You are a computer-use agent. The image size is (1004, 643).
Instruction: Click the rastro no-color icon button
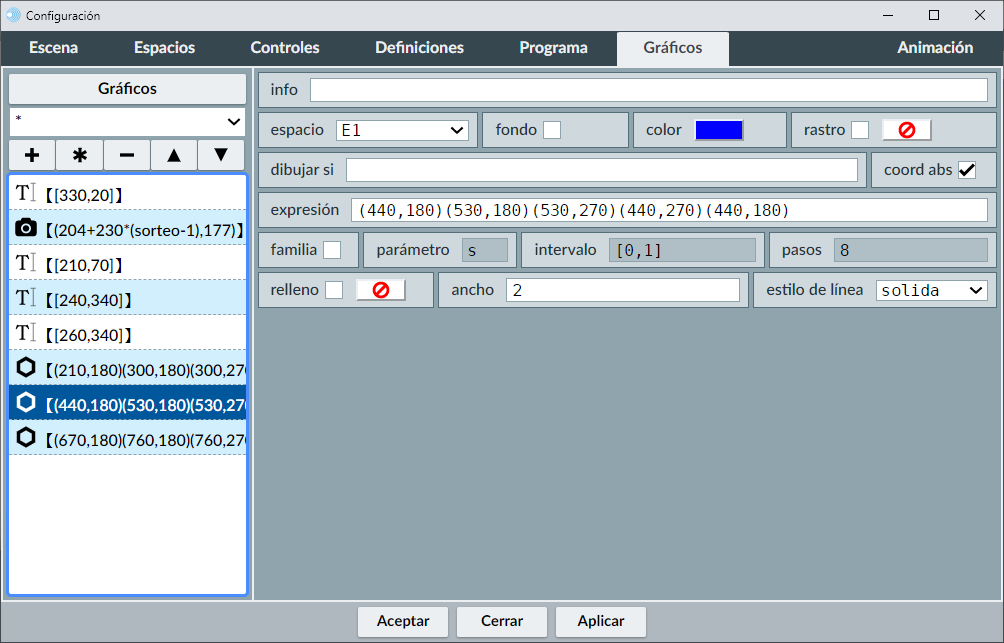click(x=906, y=130)
